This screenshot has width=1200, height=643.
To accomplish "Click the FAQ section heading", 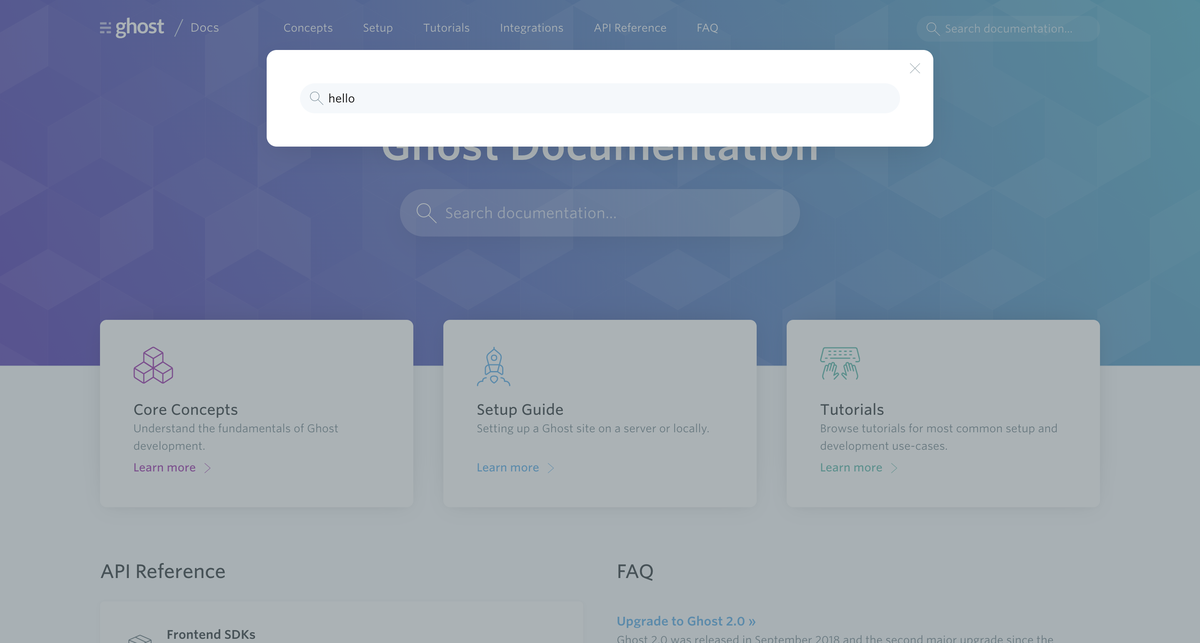I will coord(635,571).
